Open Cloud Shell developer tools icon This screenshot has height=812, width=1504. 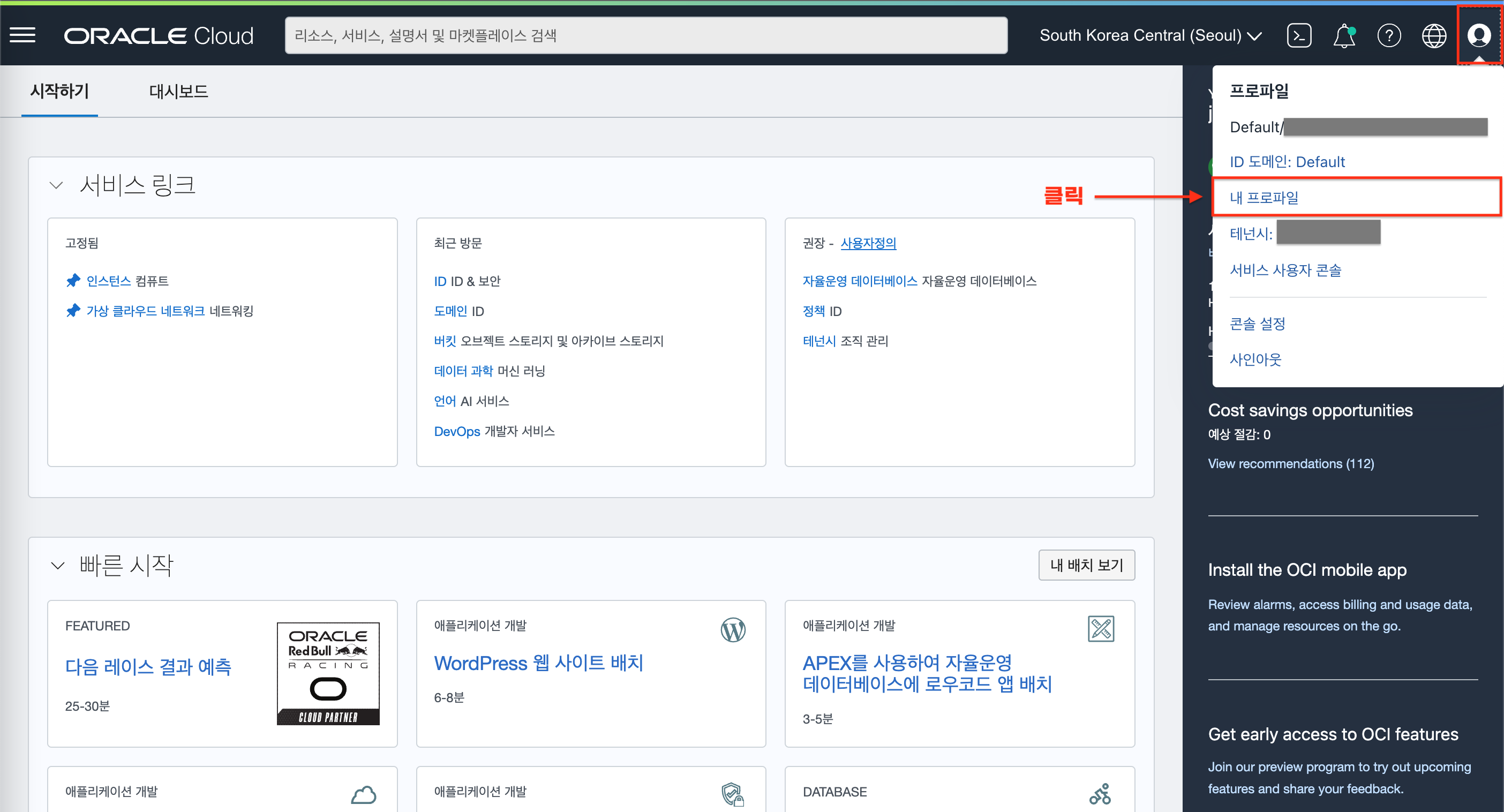point(1299,35)
